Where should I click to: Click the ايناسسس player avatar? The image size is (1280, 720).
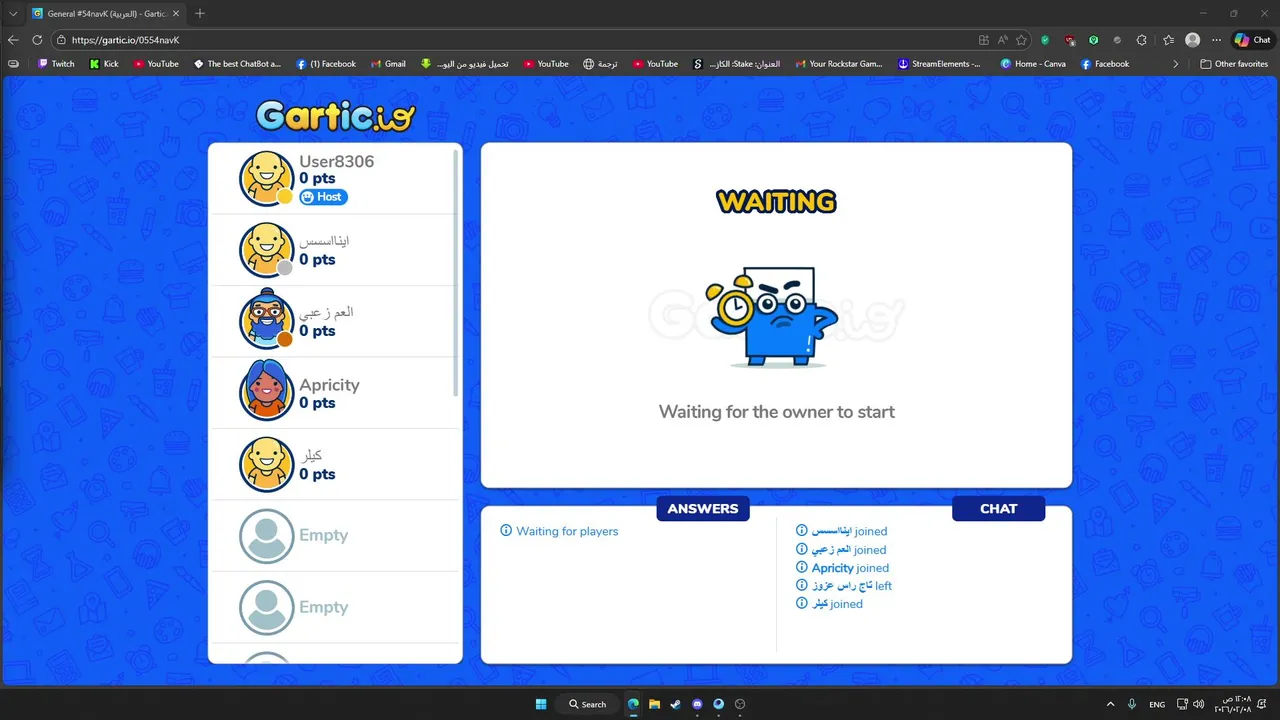point(266,249)
